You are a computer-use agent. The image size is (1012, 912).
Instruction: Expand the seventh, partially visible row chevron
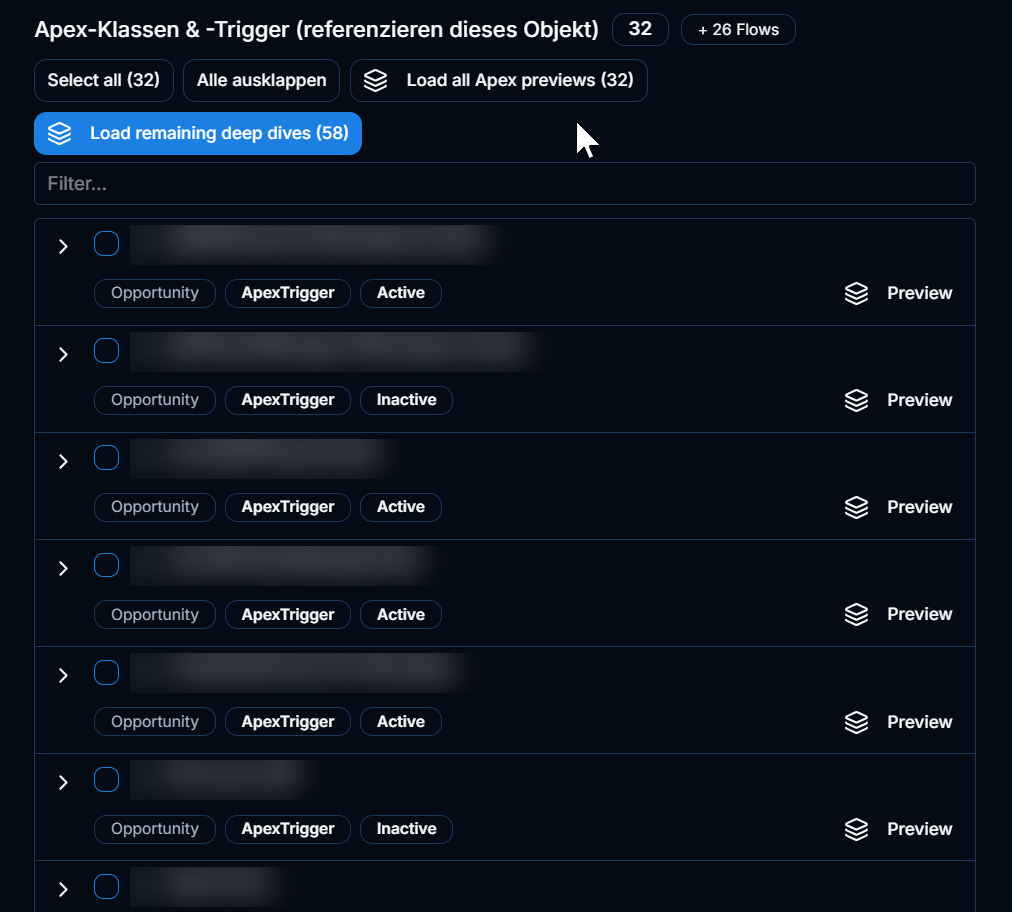63,889
